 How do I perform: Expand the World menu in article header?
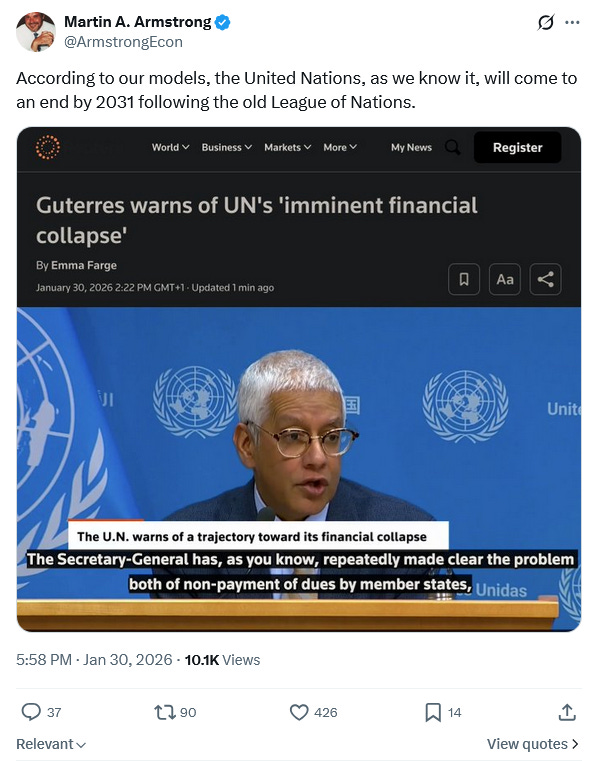(x=170, y=147)
